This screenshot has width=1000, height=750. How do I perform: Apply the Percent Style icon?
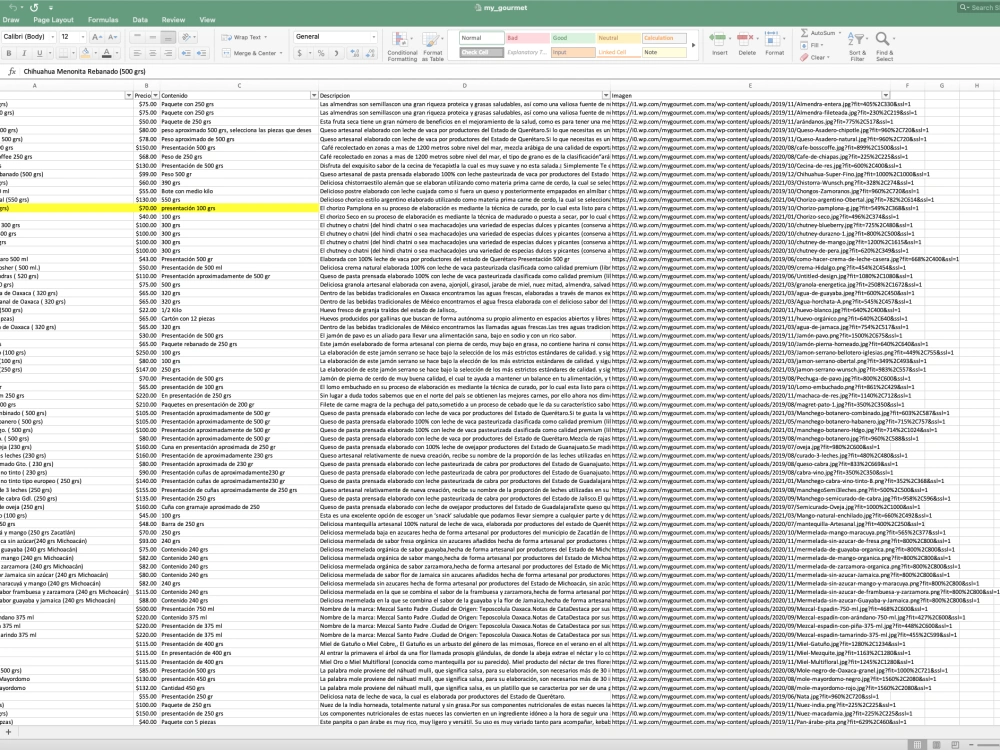click(321, 53)
